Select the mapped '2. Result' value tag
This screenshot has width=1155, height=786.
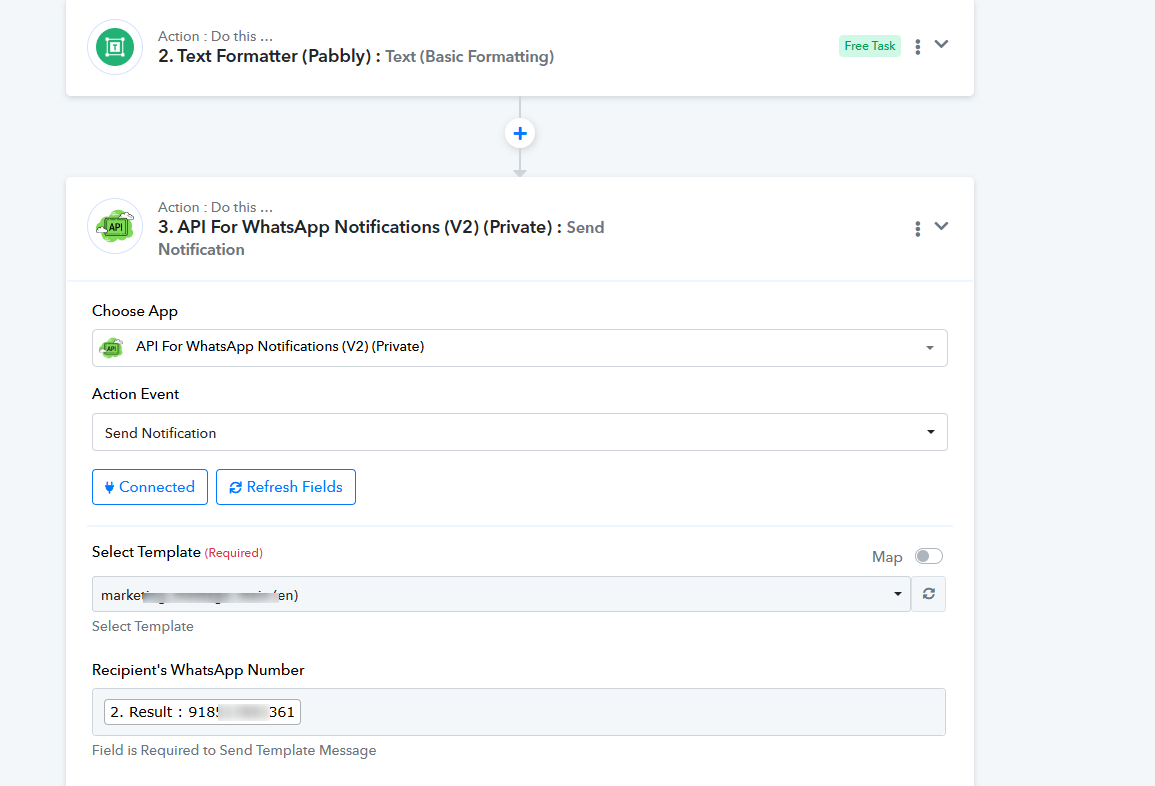coord(203,712)
